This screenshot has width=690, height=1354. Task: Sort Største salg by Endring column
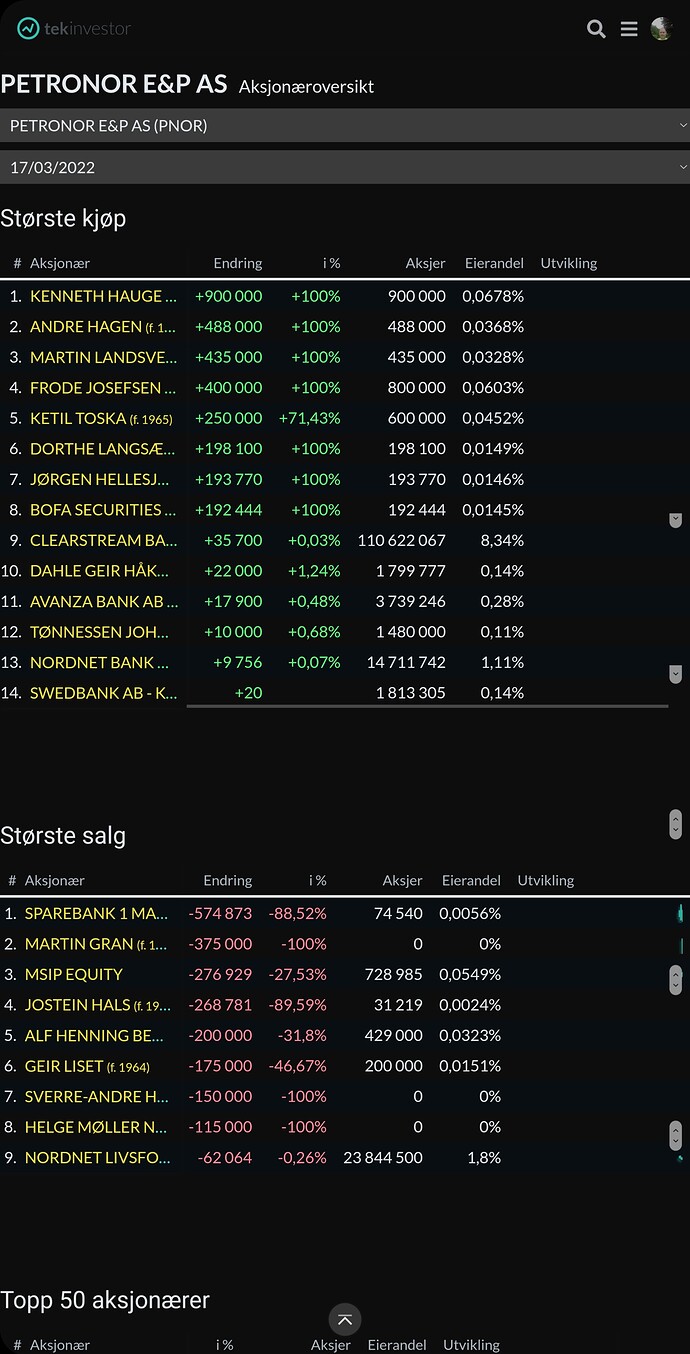pyautogui.click(x=228, y=881)
